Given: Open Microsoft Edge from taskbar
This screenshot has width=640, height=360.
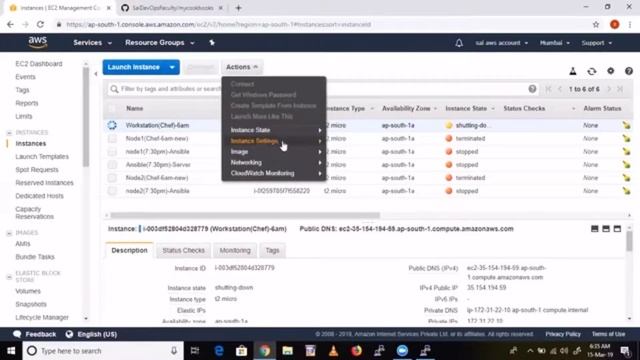Looking at the screenshot, I should tap(219, 351).
